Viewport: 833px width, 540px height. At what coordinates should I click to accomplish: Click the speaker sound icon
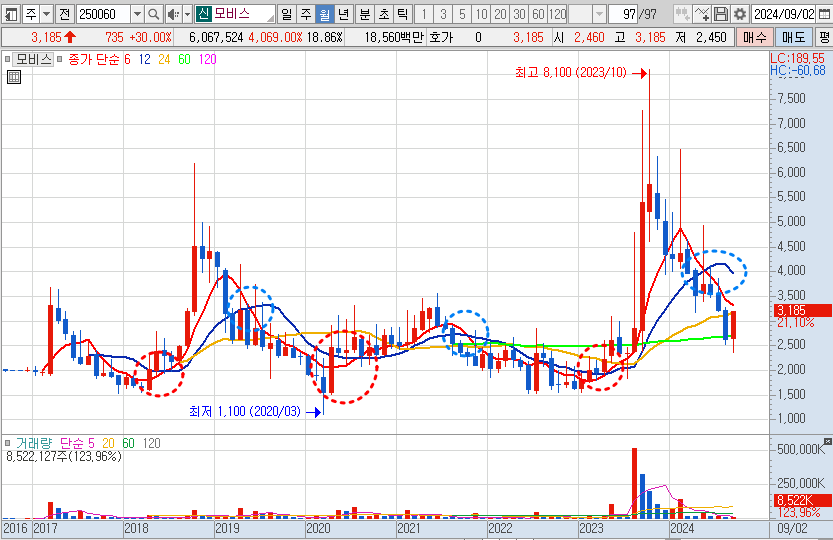point(173,14)
